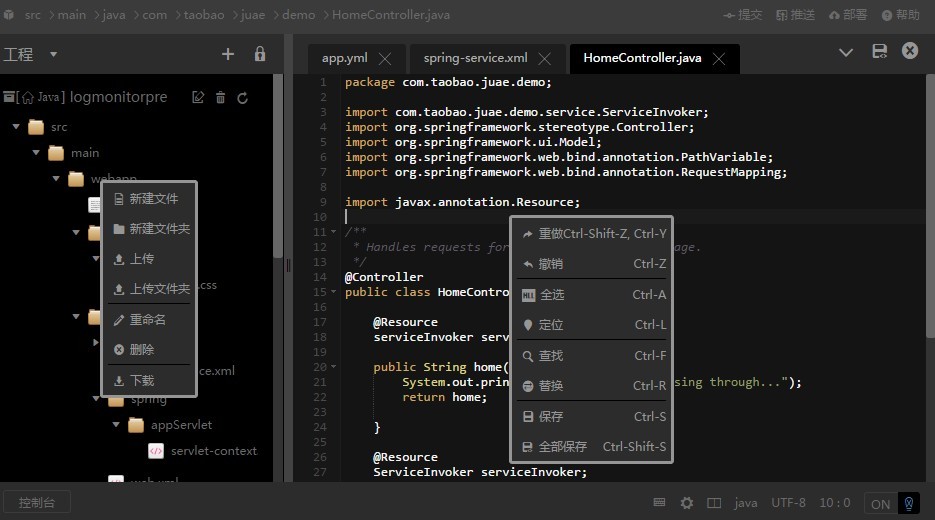
Task: Fold the class at line 15
Action: click(333, 292)
